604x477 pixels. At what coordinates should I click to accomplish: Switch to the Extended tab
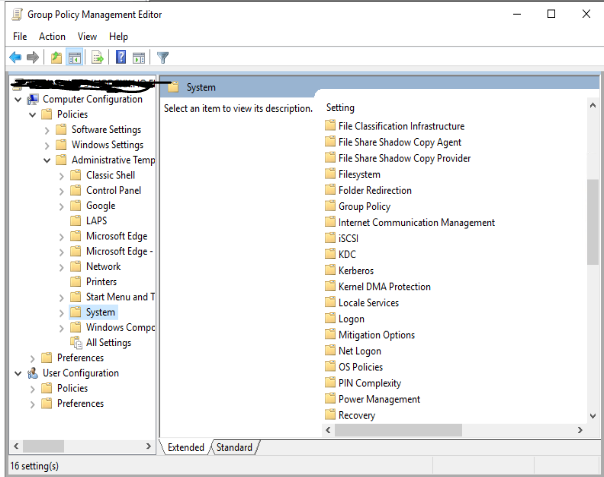pos(186,447)
